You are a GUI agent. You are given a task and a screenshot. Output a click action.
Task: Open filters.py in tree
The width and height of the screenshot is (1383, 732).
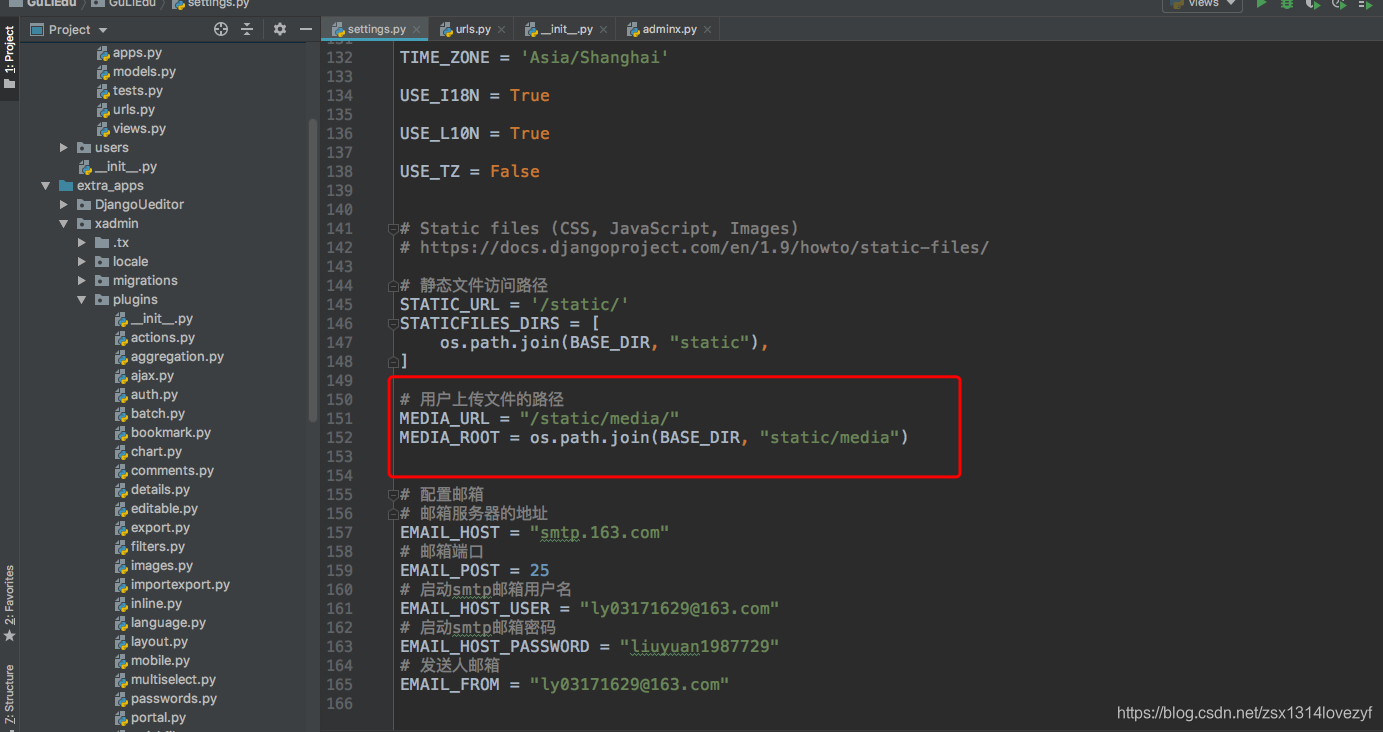[150, 547]
